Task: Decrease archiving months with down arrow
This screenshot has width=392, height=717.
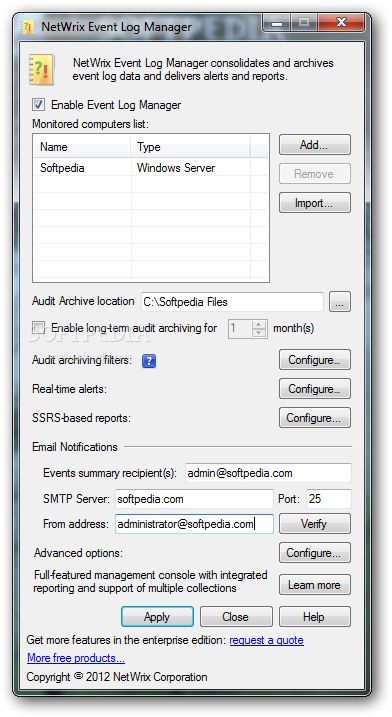Action: coord(259,332)
